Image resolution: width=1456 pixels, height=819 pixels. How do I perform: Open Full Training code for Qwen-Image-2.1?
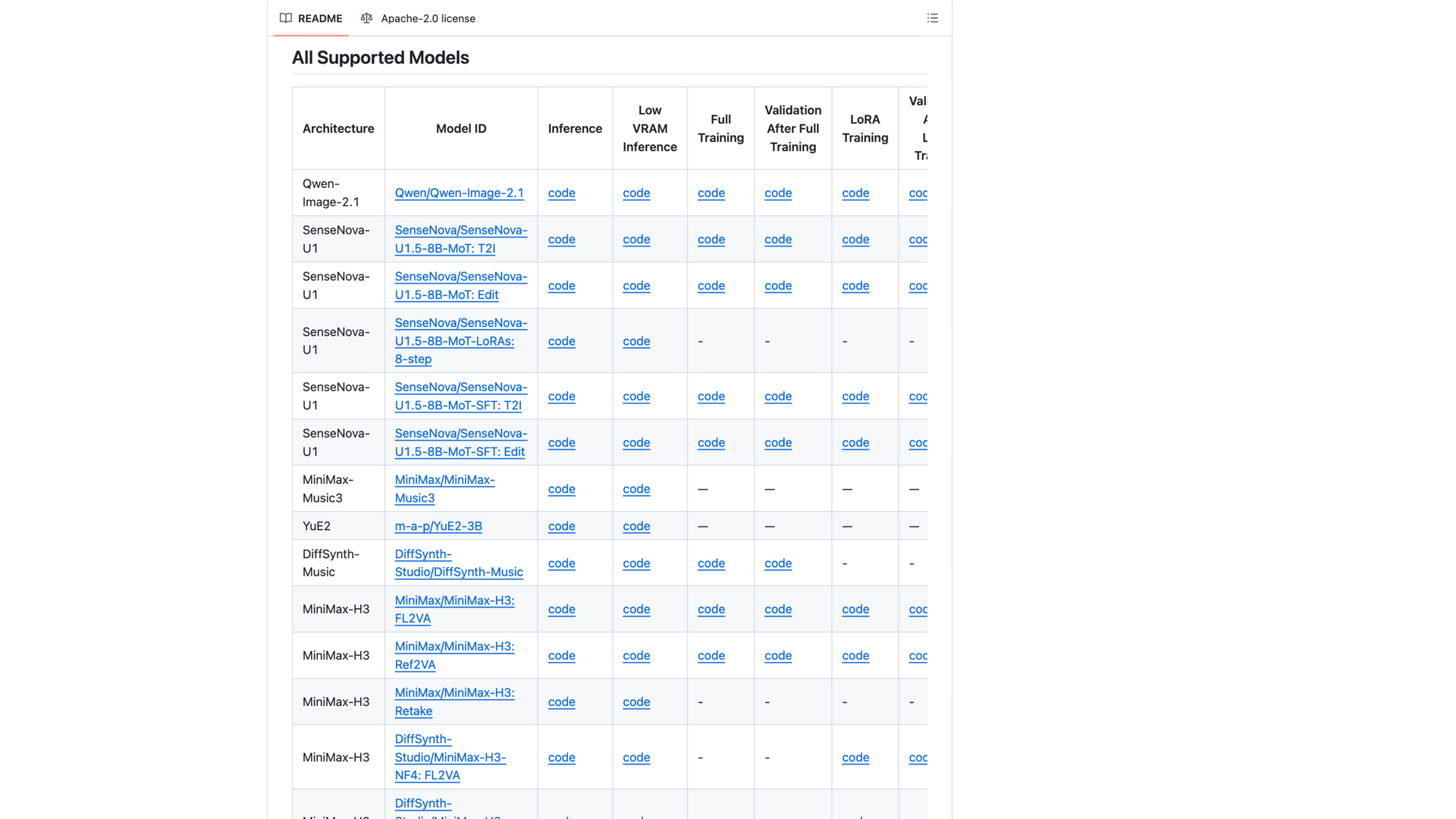[x=711, y=193]
